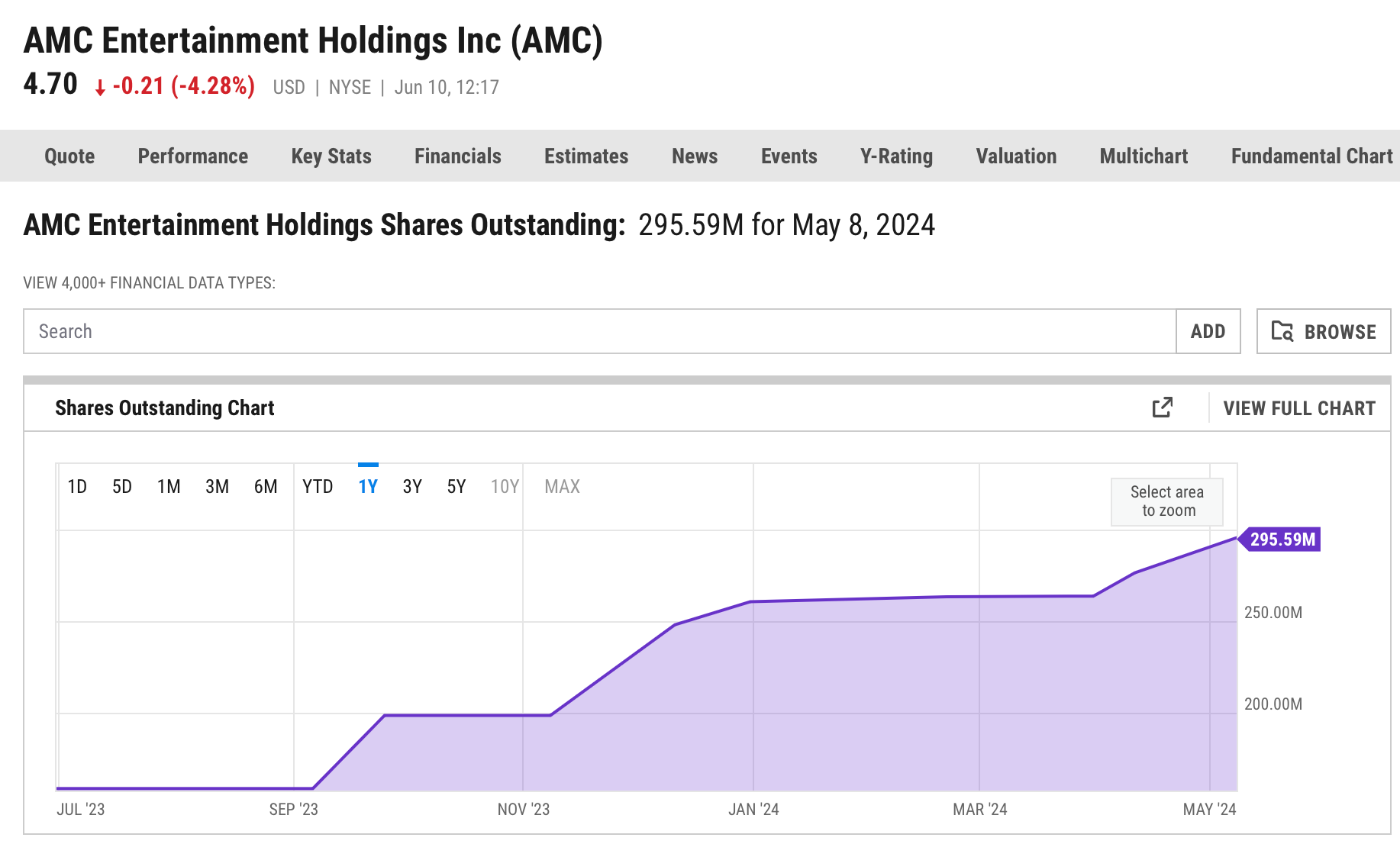Switch chart range to YTD
This screenshot has width=1400, height=844.
319,486
